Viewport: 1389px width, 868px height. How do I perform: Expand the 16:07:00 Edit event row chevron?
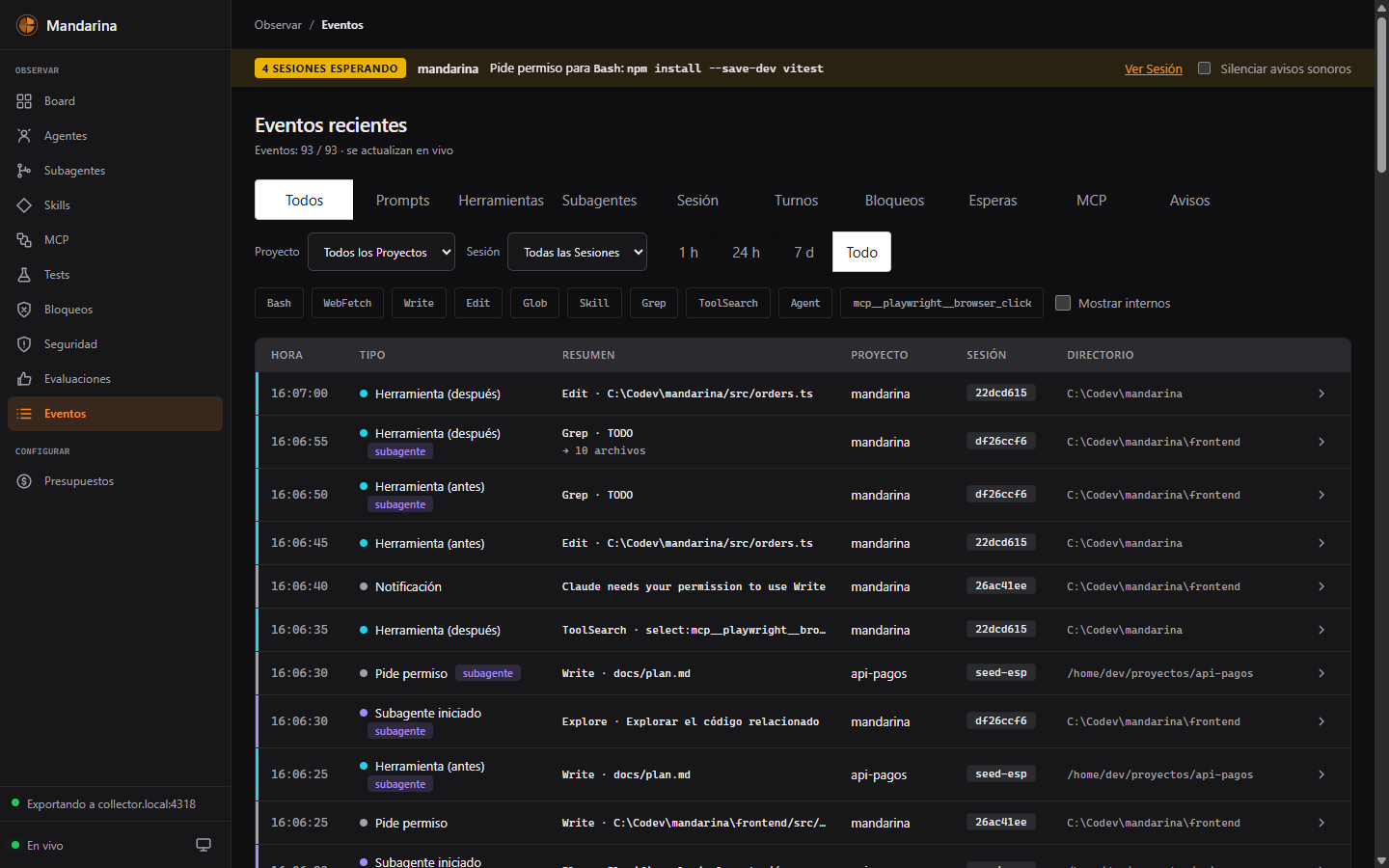(x=1321, y=393)
